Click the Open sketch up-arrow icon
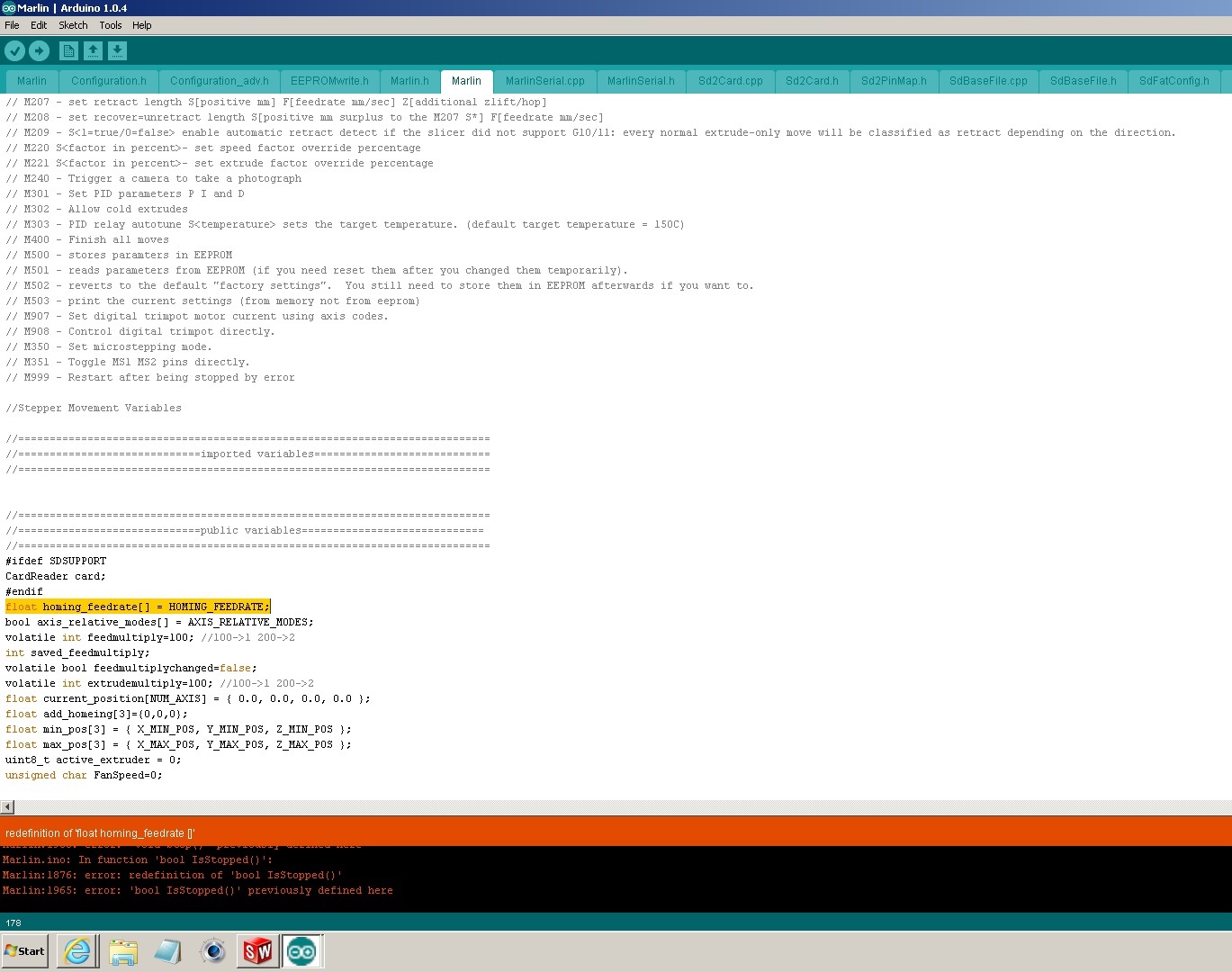Viewport: 1232px width, 972px height. coord(93,51)
